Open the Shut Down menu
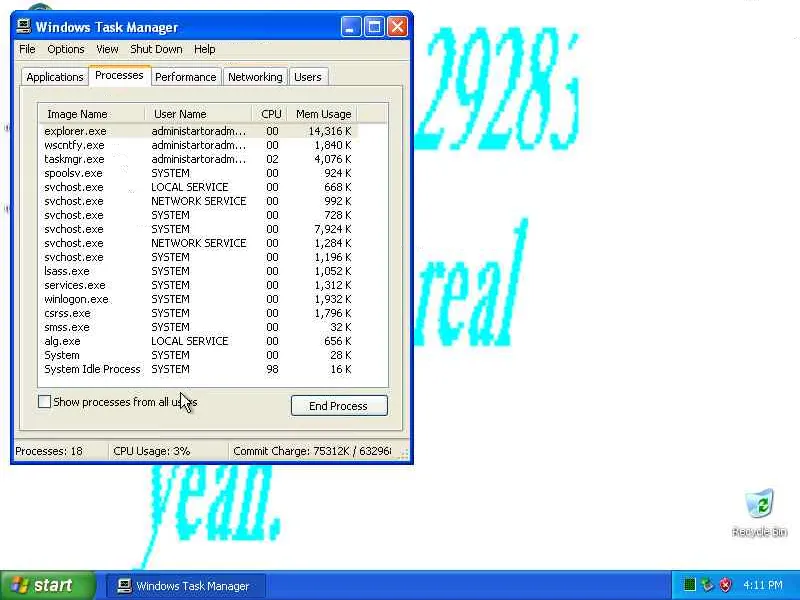 (156, 49)
